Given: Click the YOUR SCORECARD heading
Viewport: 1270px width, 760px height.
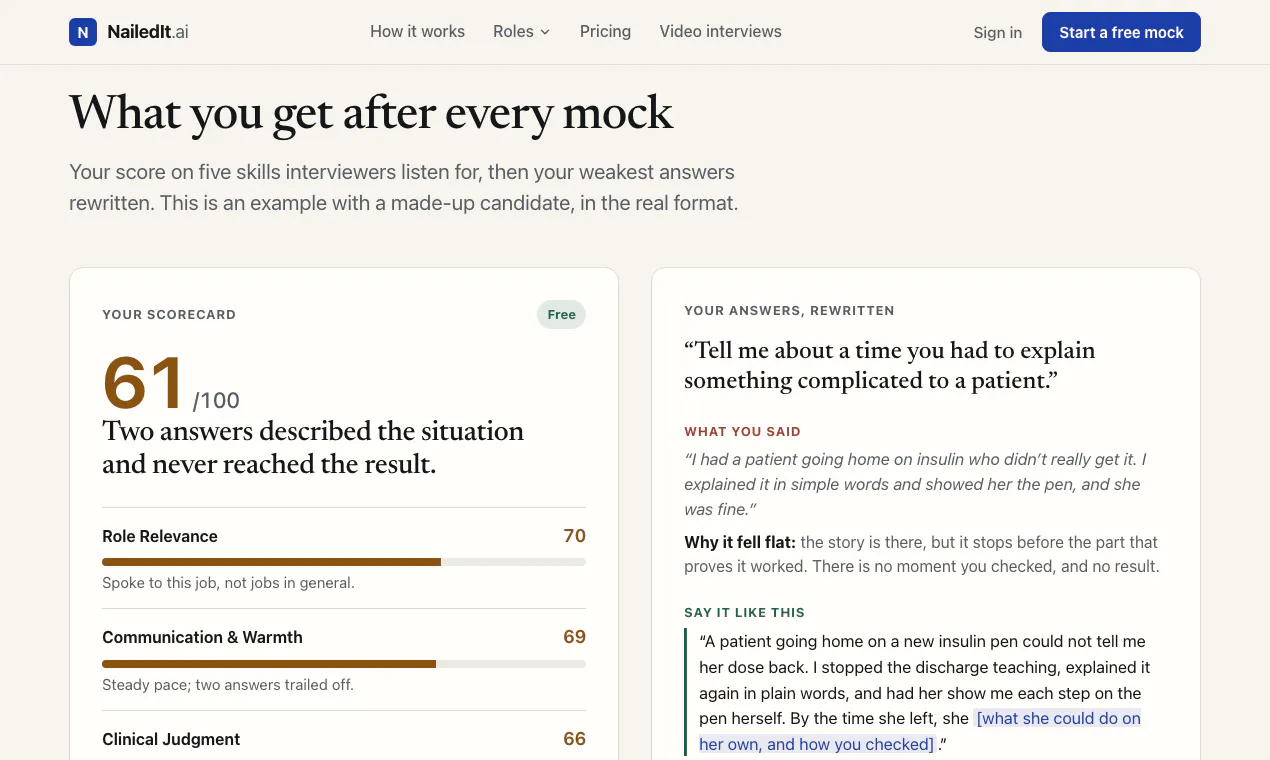Looking at the screenshot, I should tap(169, 314).
